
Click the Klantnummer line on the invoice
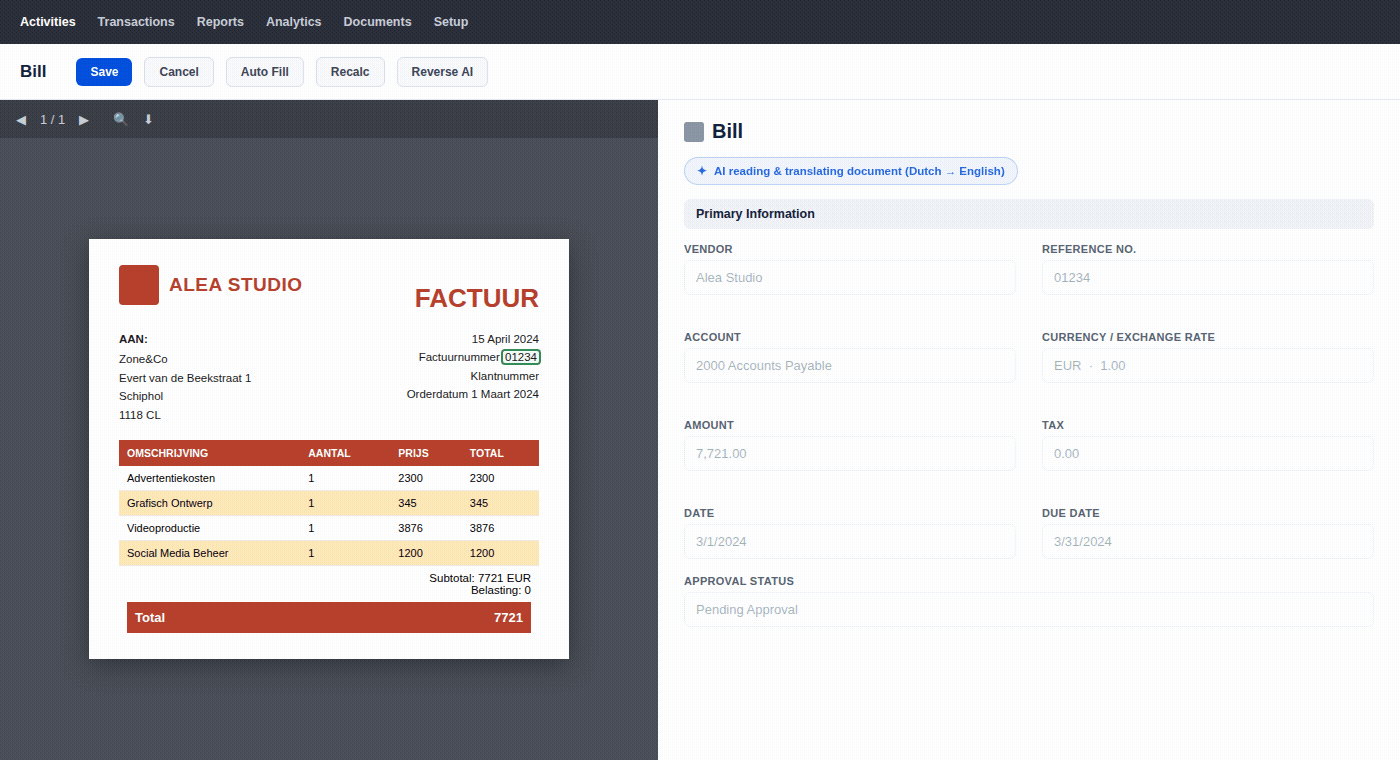pos(505,376)
